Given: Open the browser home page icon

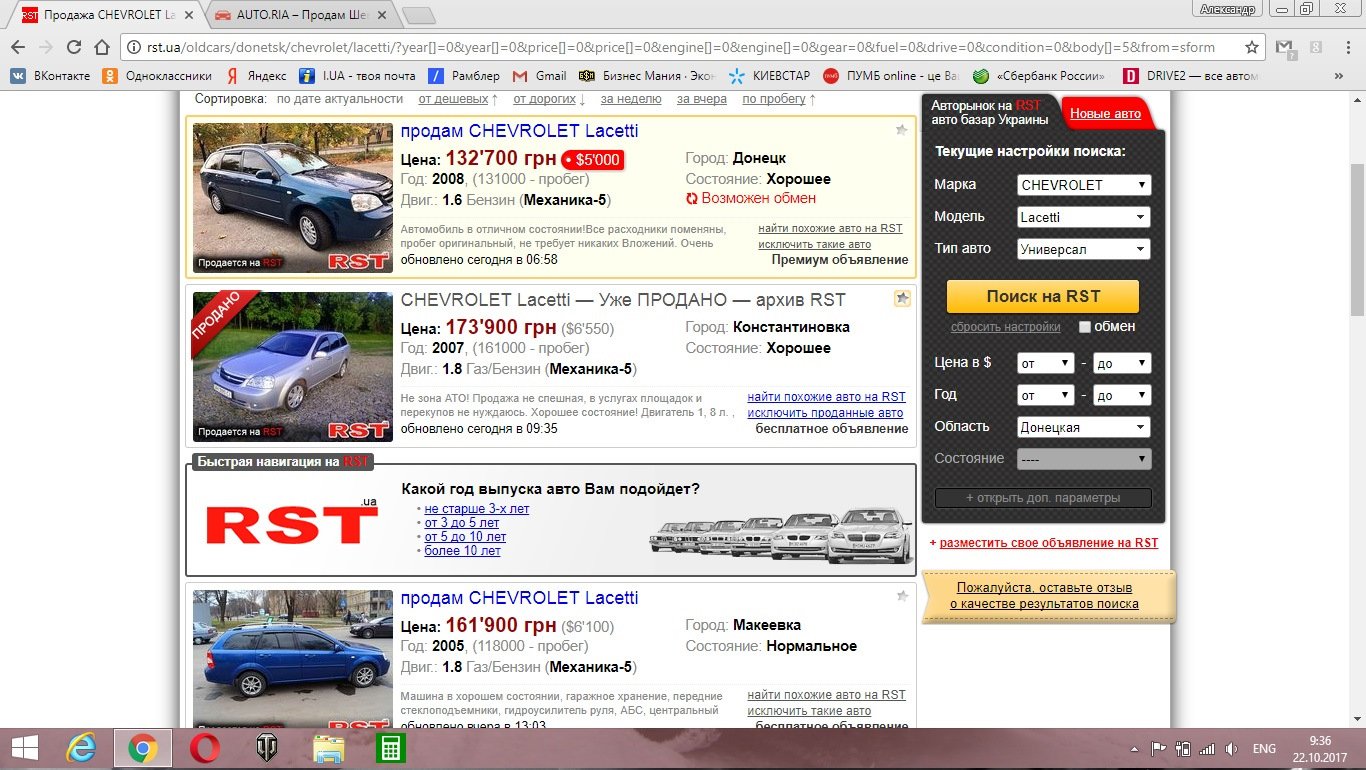Looking at the screenshot, I should [101, 47].
